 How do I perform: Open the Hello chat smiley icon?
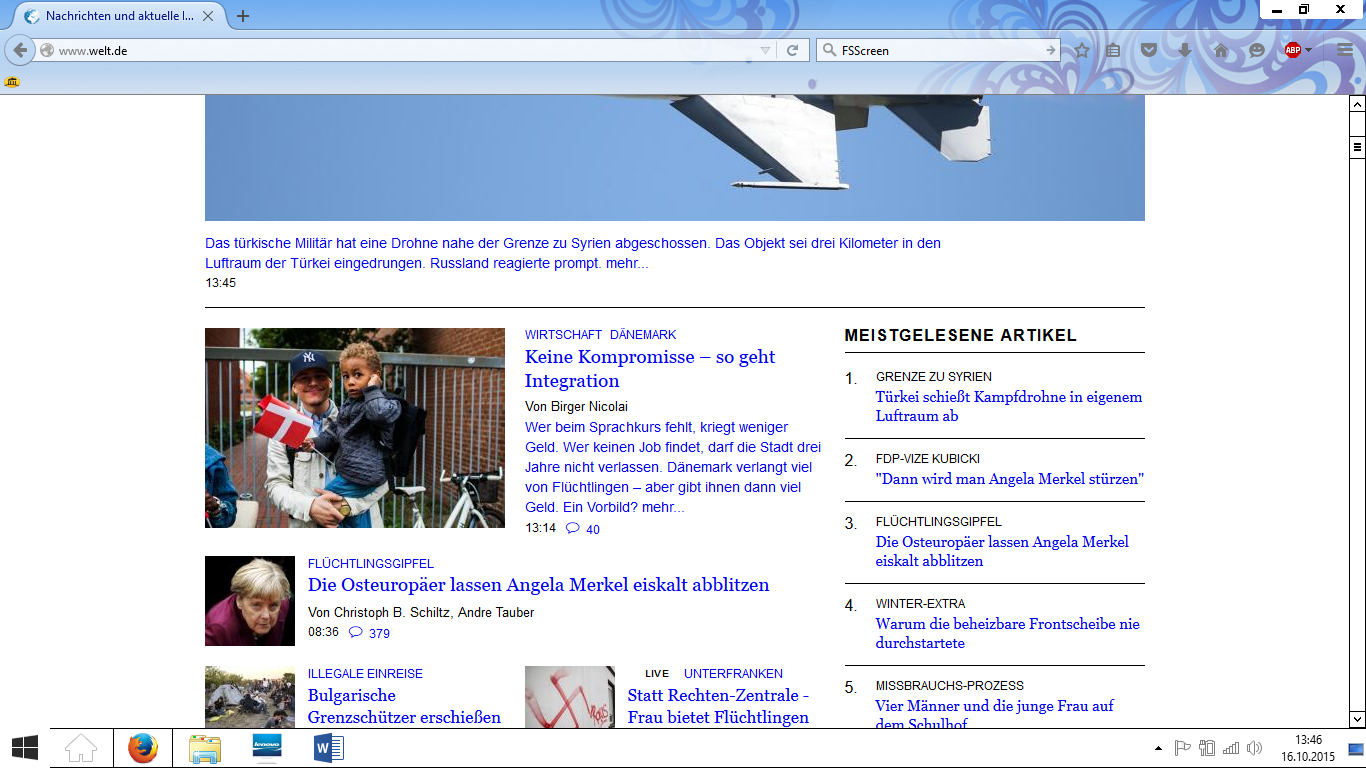tap(1257, 50)
